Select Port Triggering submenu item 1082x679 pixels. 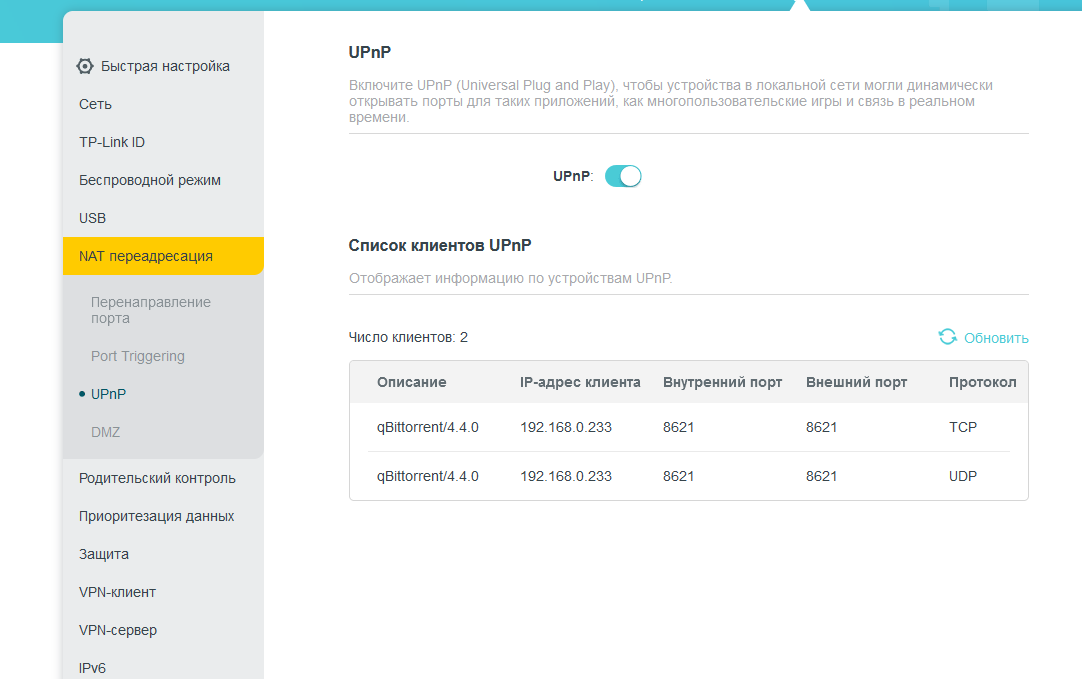[138, 356]
